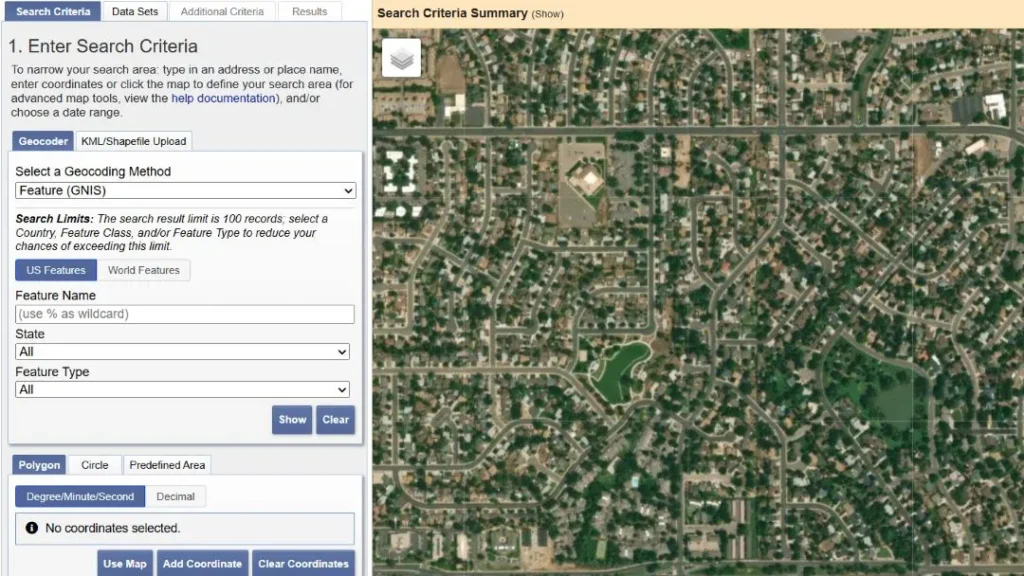Open the Data Sets tab
1024x576 pixels.
[135, 12]
